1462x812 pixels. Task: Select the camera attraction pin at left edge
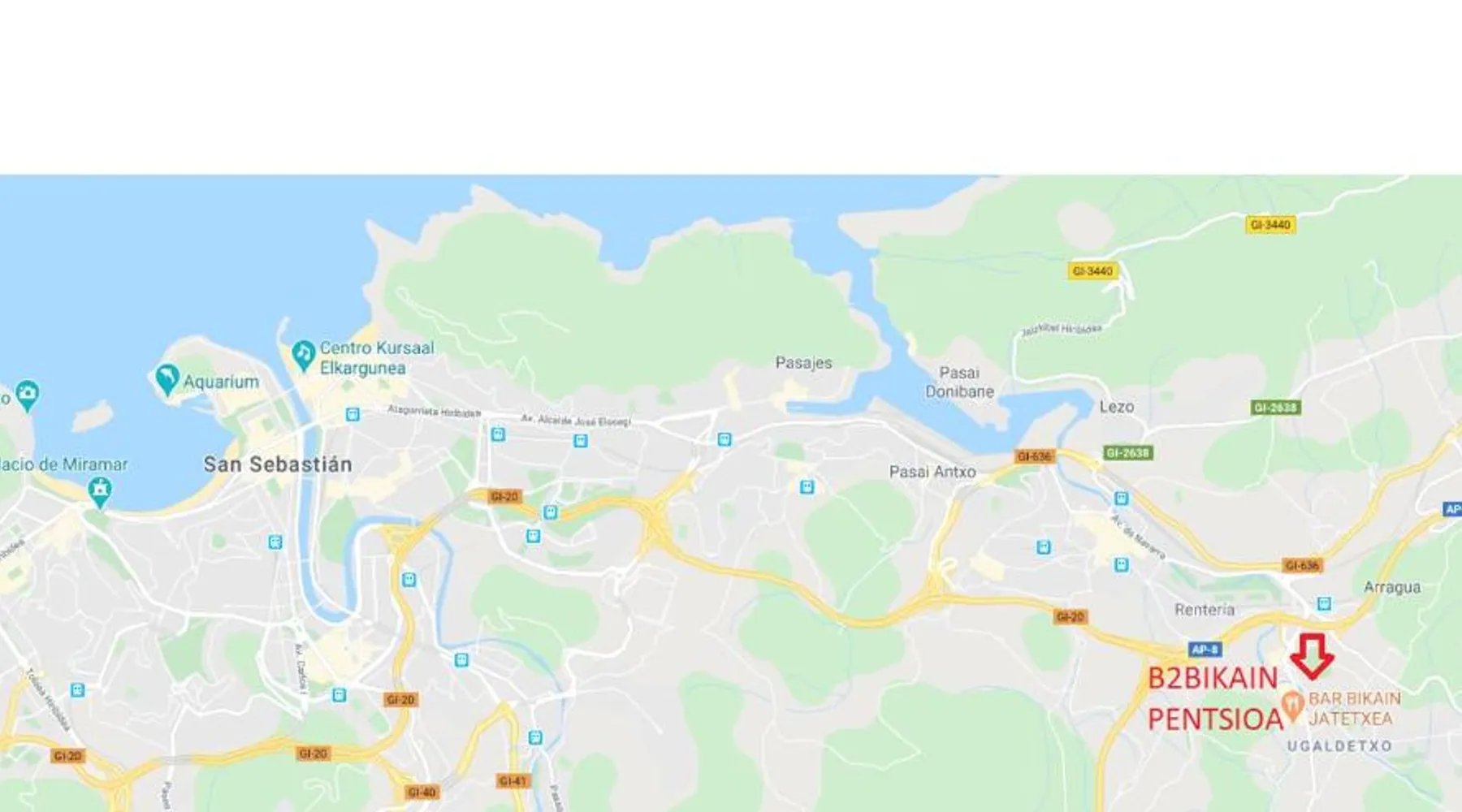[27, 395]
